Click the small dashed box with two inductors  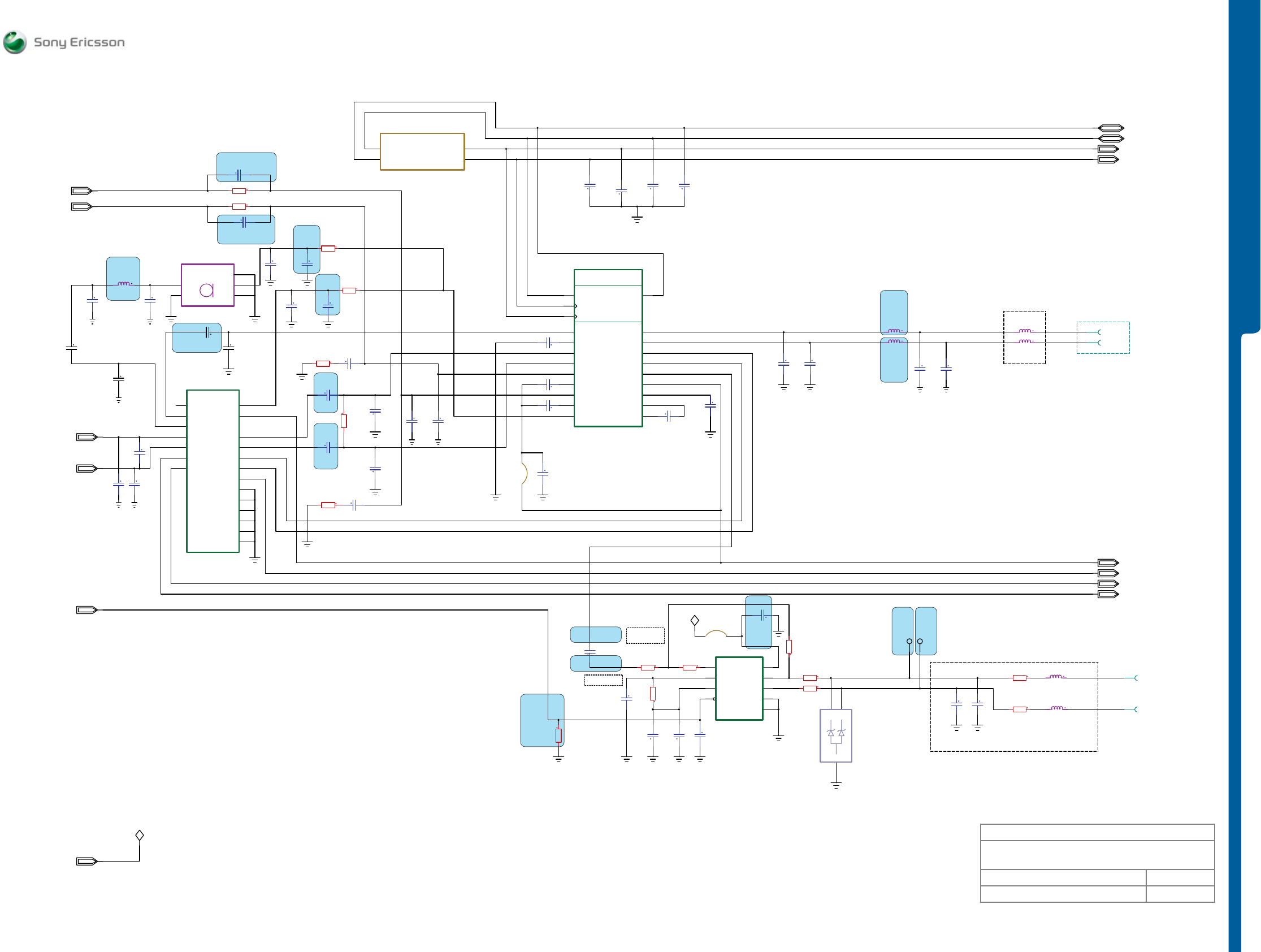point(1024,337)
